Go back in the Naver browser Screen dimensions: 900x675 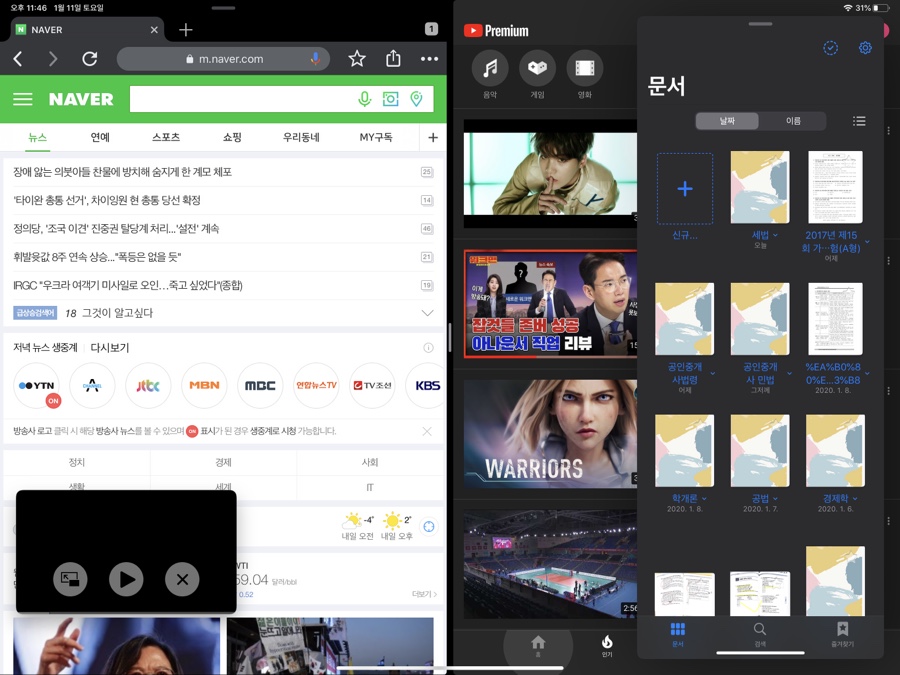pos(18,59)
